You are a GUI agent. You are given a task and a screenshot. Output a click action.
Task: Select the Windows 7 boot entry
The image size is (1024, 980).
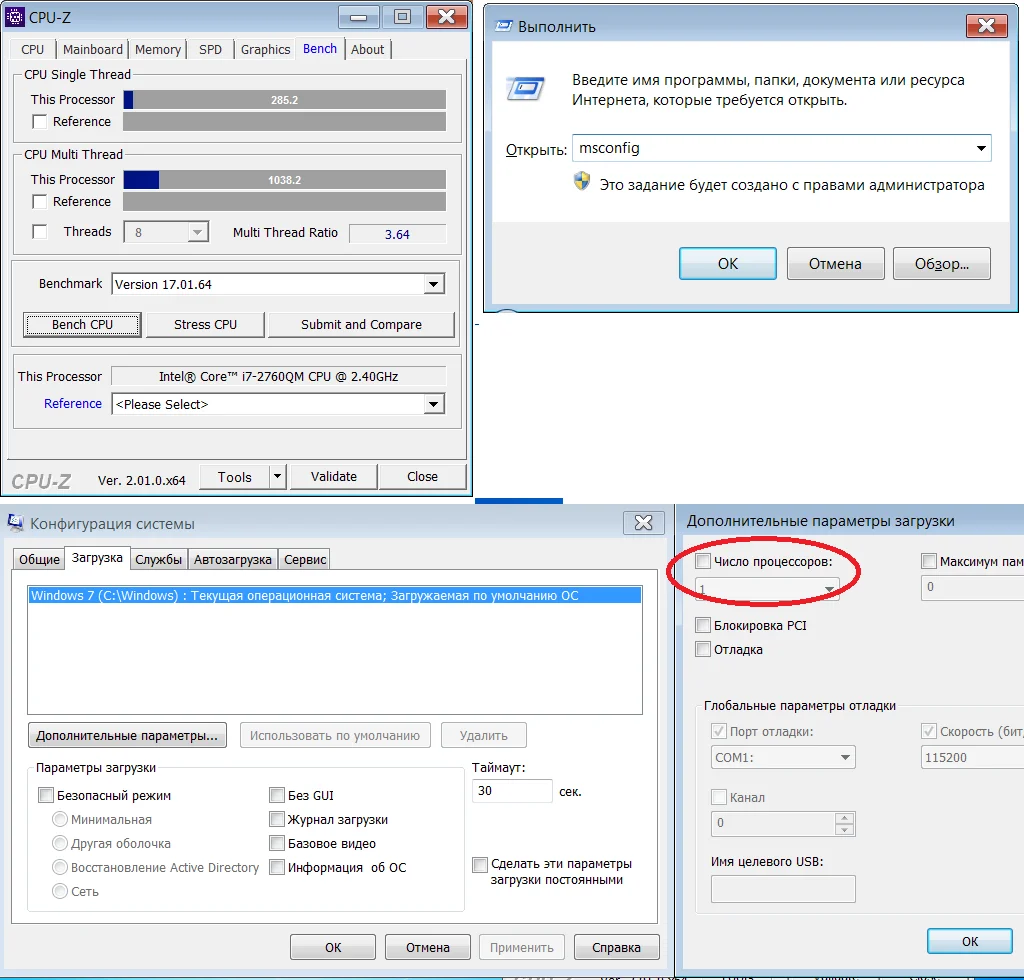tap(334, 595)
